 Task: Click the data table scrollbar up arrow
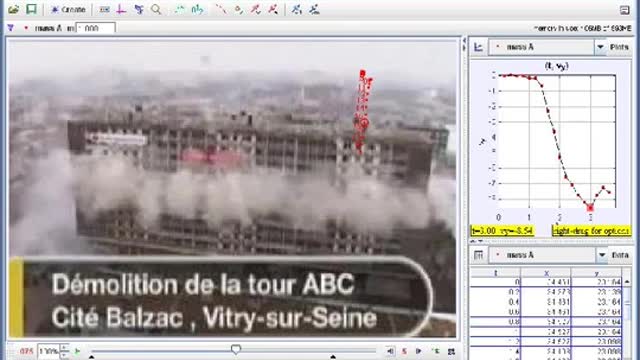coord(627,282)
